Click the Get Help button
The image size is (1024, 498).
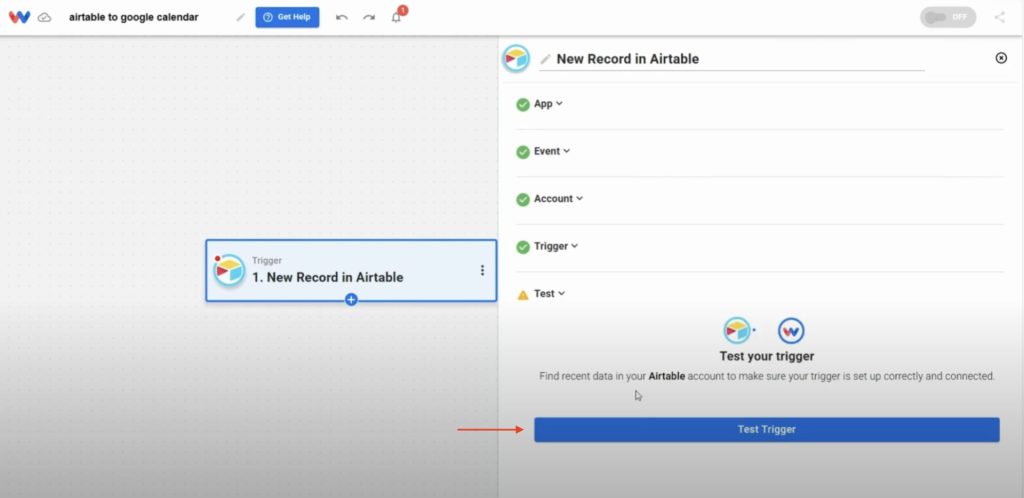287,17
